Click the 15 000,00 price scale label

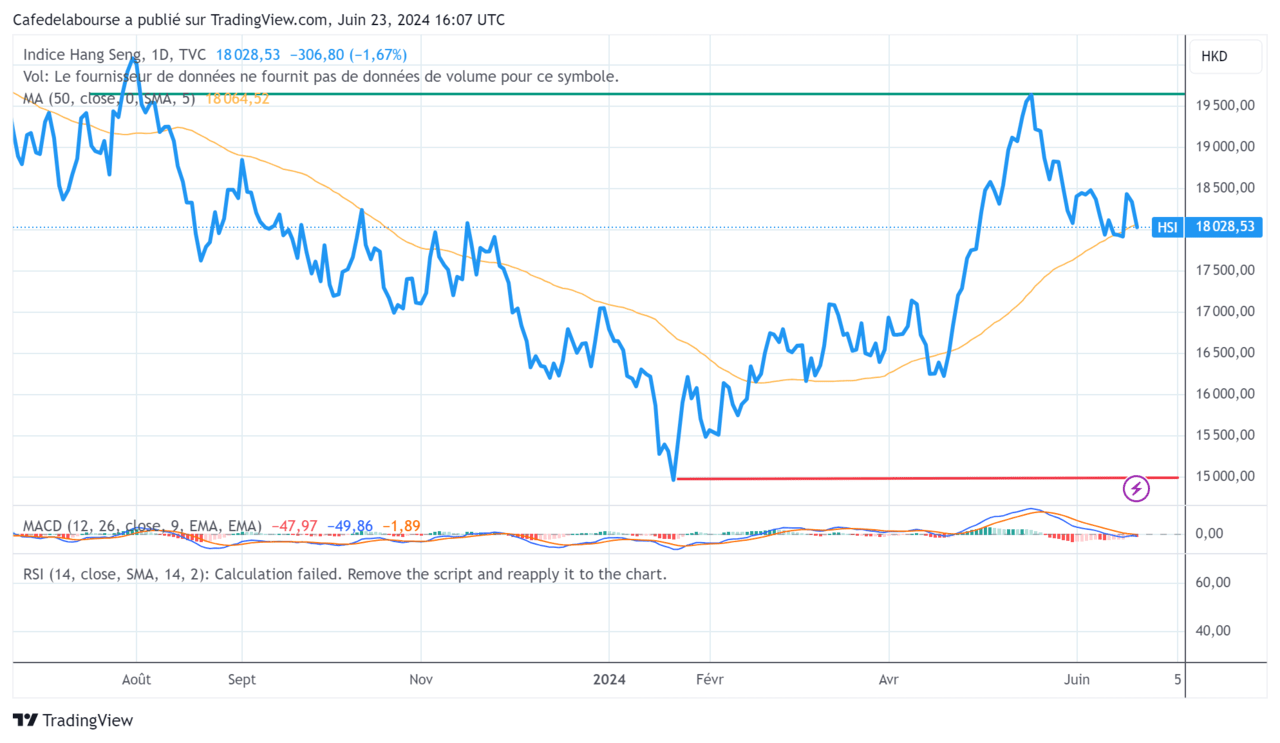pyautogui.click(x=1224, y=476)
